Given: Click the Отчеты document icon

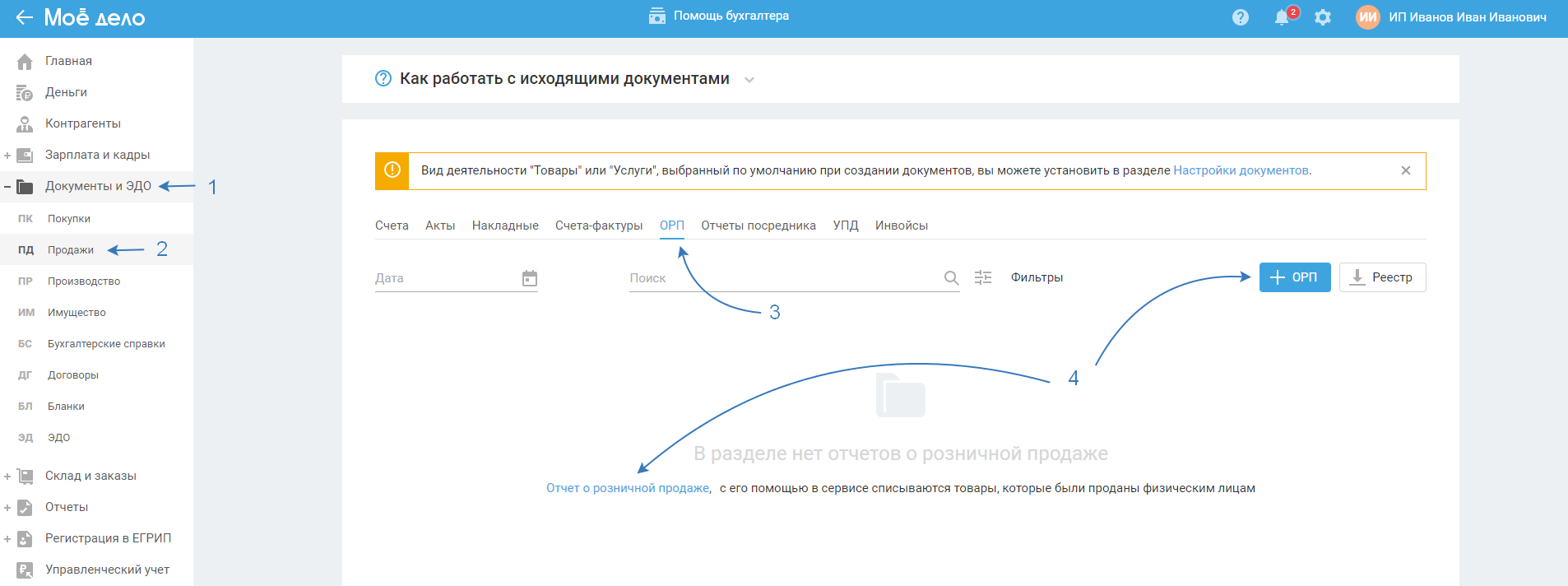Looking at the screenshot, I should click(25, 507).
